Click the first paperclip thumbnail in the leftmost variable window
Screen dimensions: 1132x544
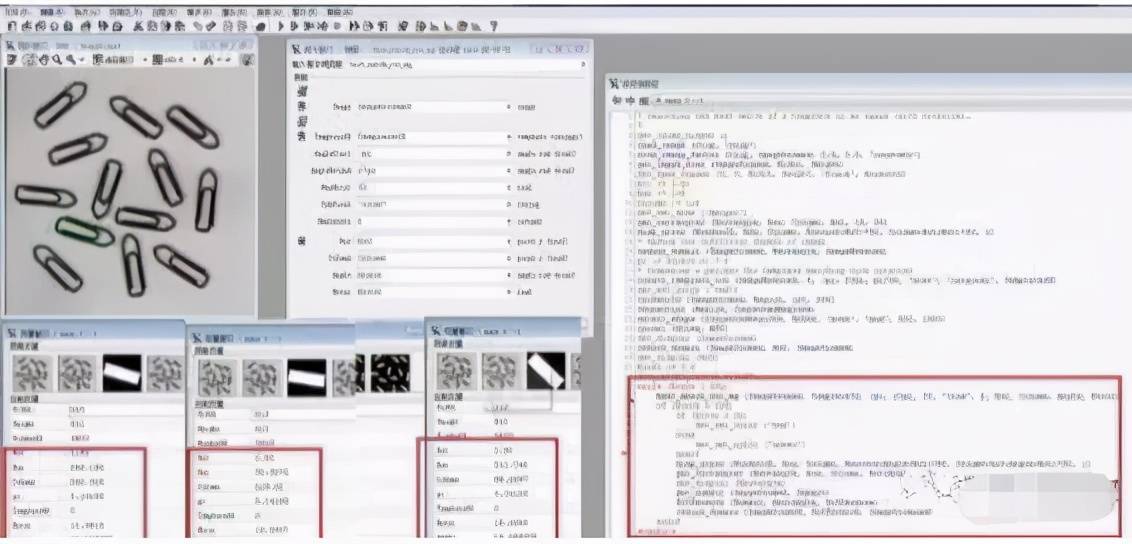(x=32, y=373)
